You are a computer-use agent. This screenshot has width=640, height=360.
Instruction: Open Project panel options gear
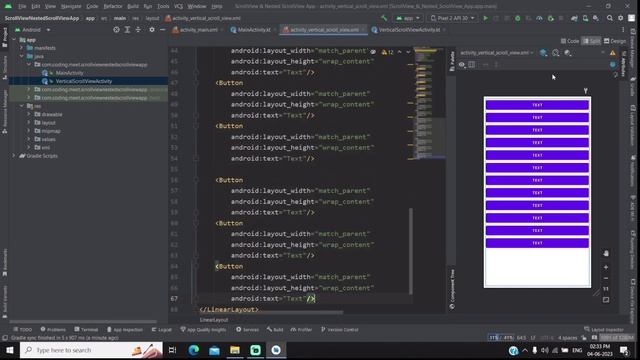(x=152, y=30)
